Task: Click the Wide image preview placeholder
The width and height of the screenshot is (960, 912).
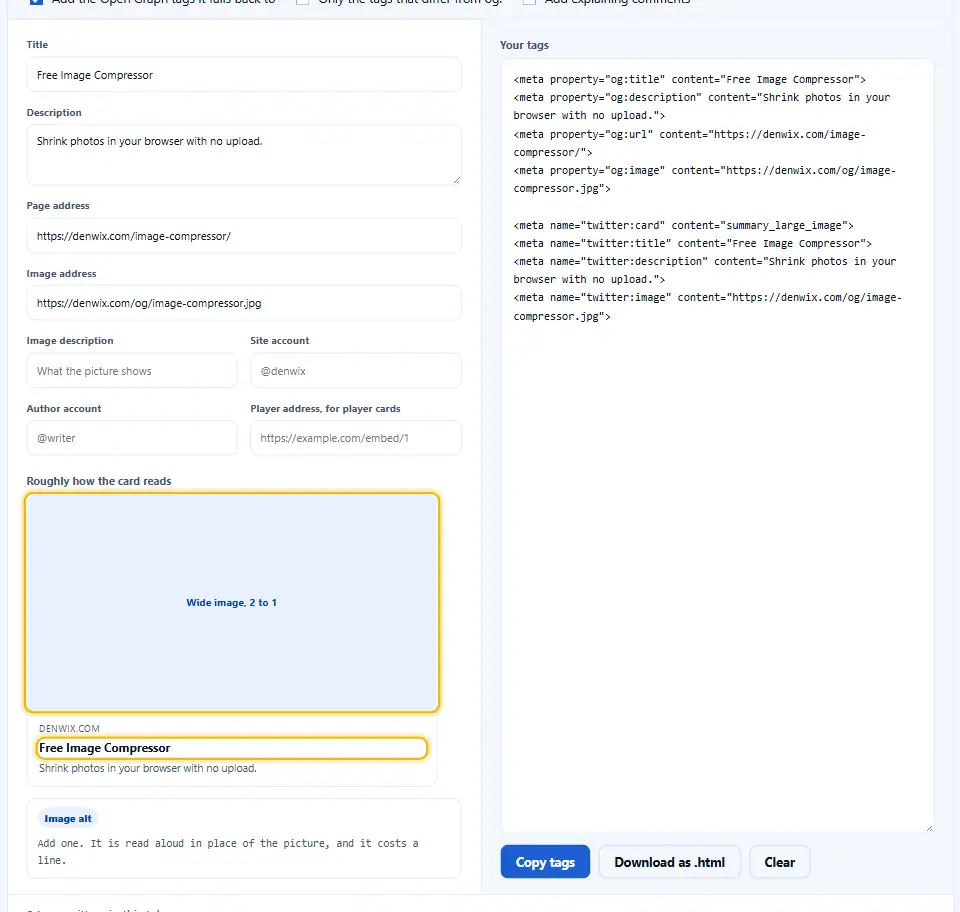Action: 232,603
